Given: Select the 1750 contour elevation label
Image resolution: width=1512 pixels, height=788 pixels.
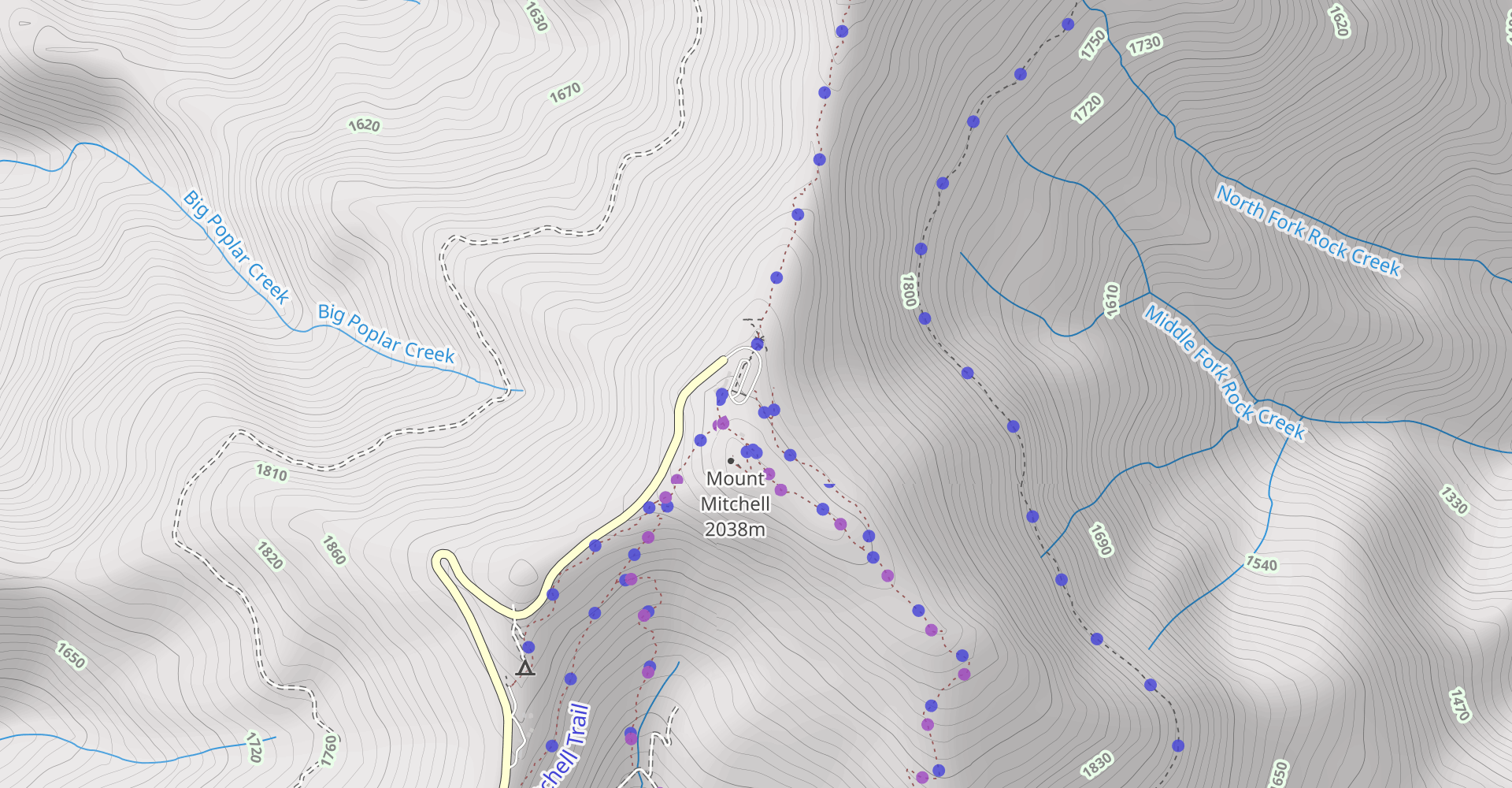Looking at the screenshot, I should (x=1093, y=44).
